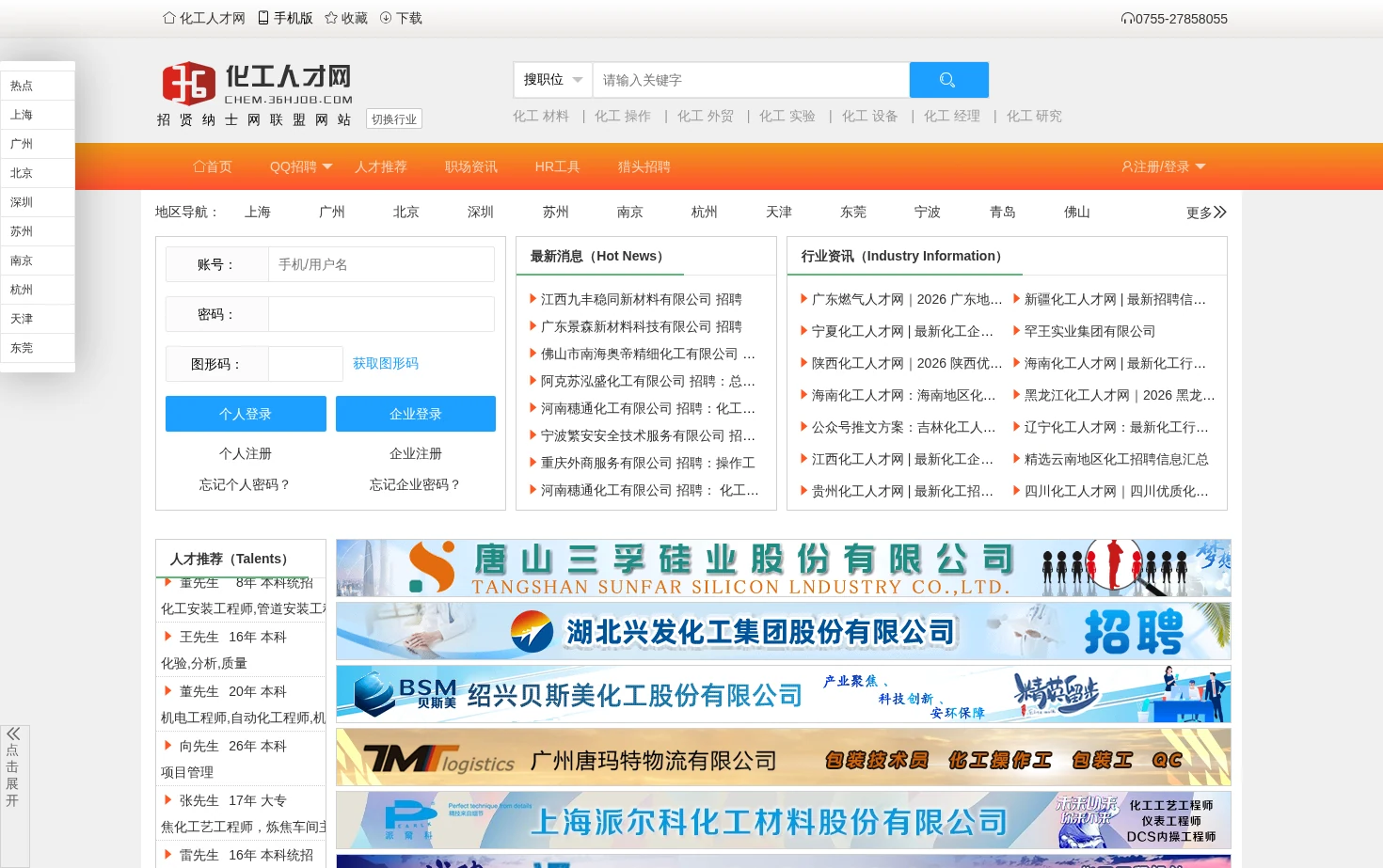
Task: Select 东莞 in the left sidebar list
Action: 38,348
